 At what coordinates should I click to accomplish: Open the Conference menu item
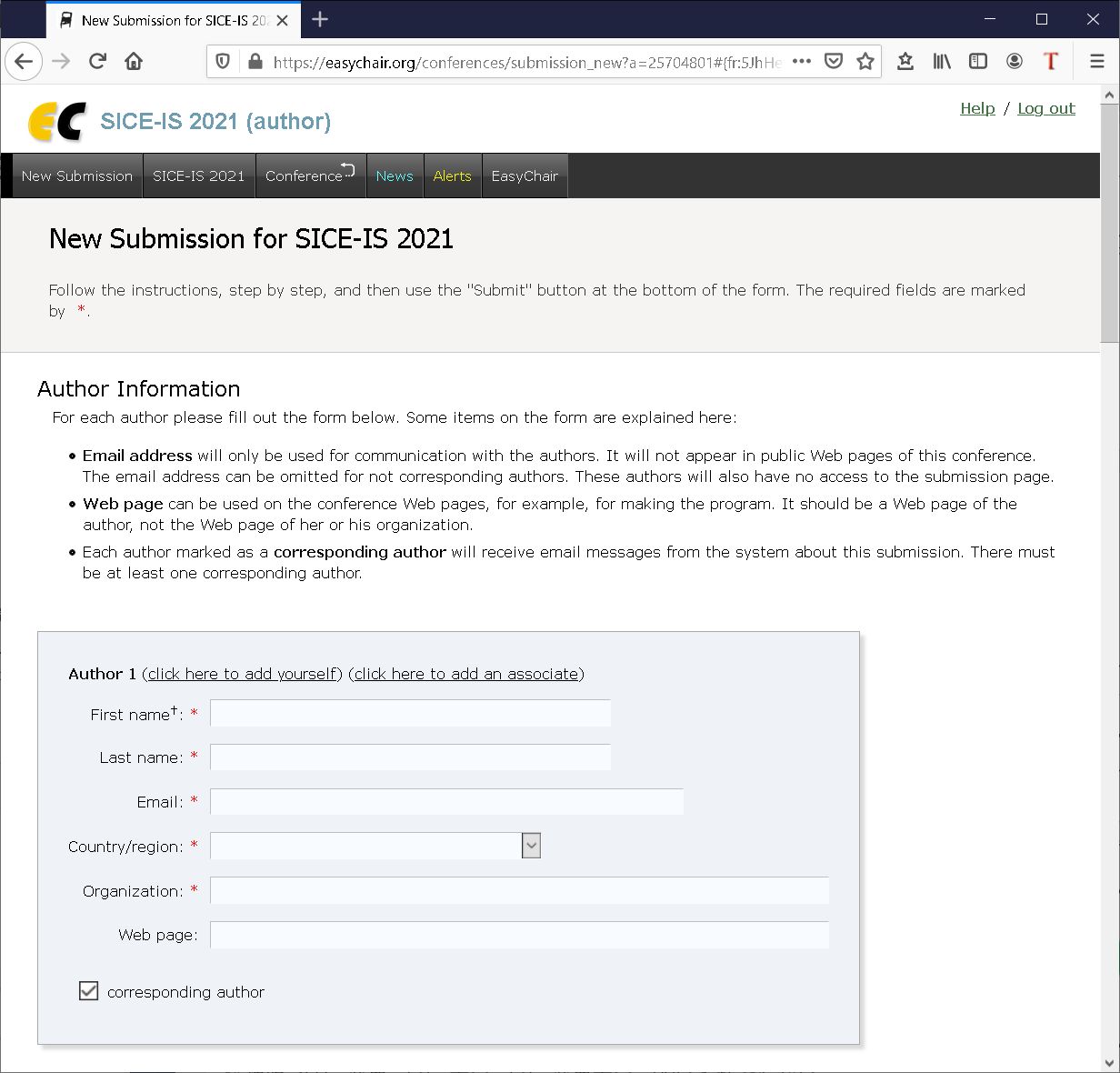[x=310, y=176]
